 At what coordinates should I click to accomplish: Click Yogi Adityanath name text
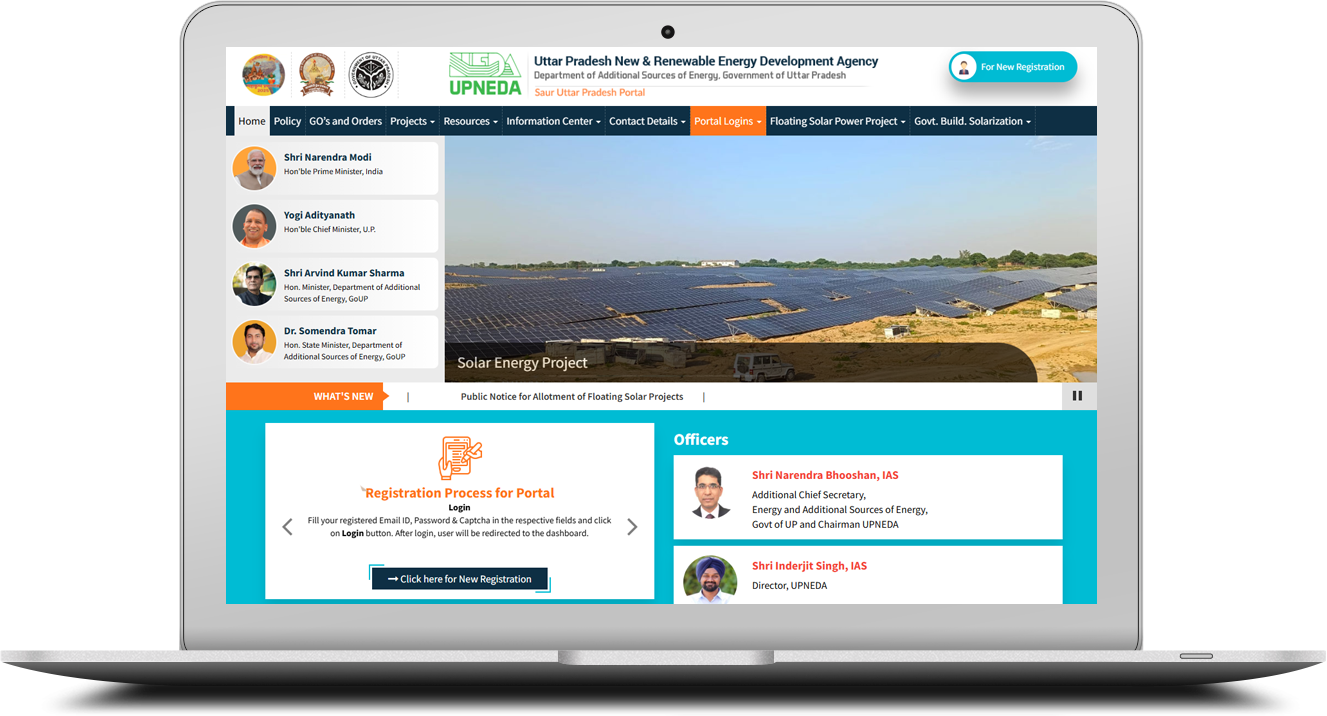click(319, 215)
